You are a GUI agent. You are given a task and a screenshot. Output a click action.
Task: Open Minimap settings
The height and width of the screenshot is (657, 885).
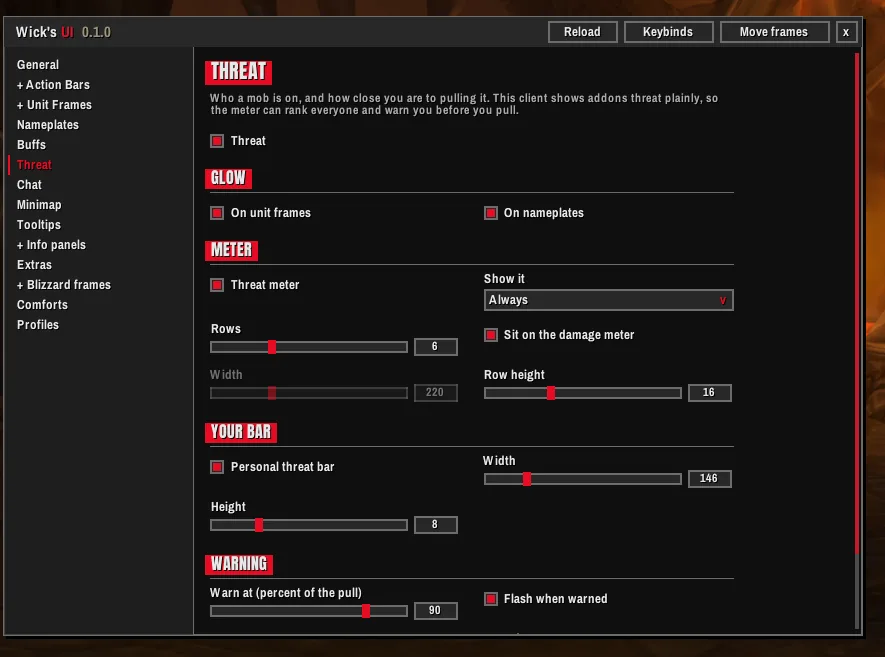click(39, 205)
